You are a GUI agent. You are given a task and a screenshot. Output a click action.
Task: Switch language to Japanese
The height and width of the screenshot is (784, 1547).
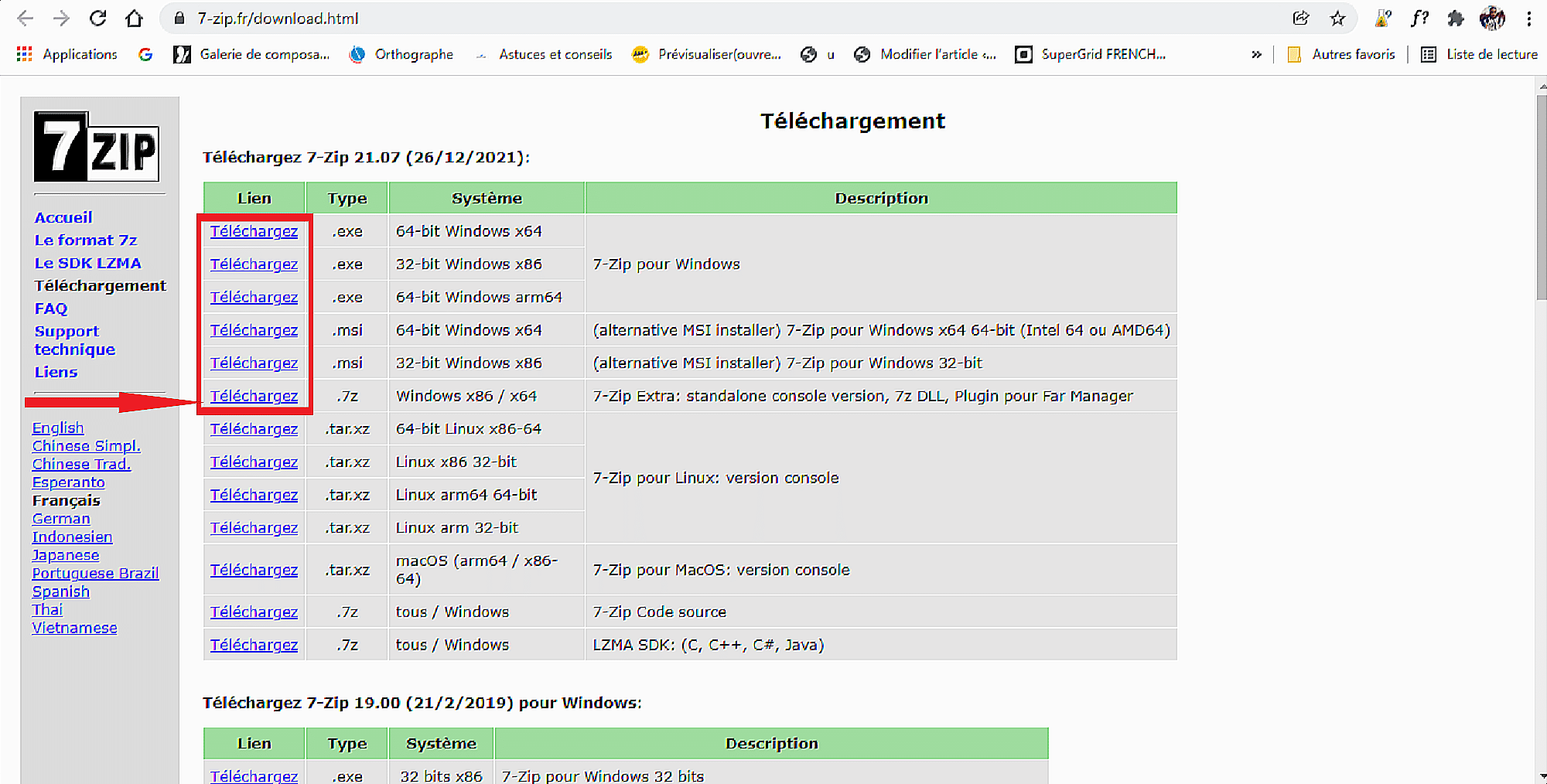click(66, 555)
